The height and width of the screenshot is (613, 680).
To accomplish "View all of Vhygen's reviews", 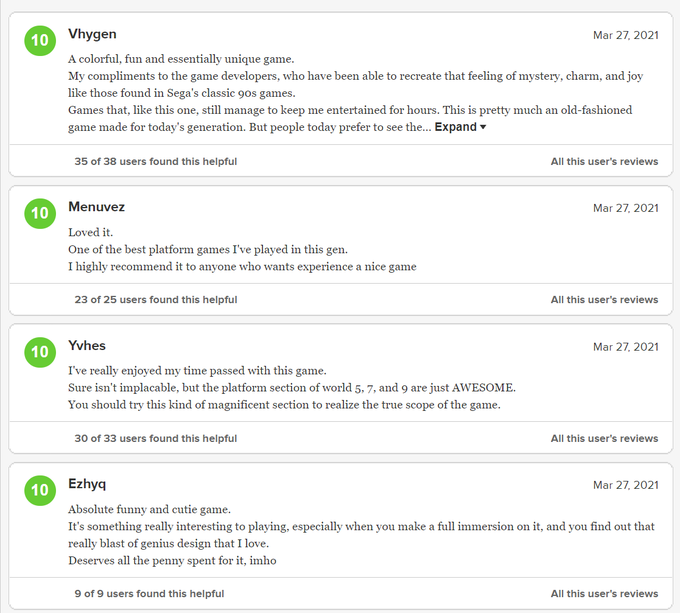I will tap(604, 161).
